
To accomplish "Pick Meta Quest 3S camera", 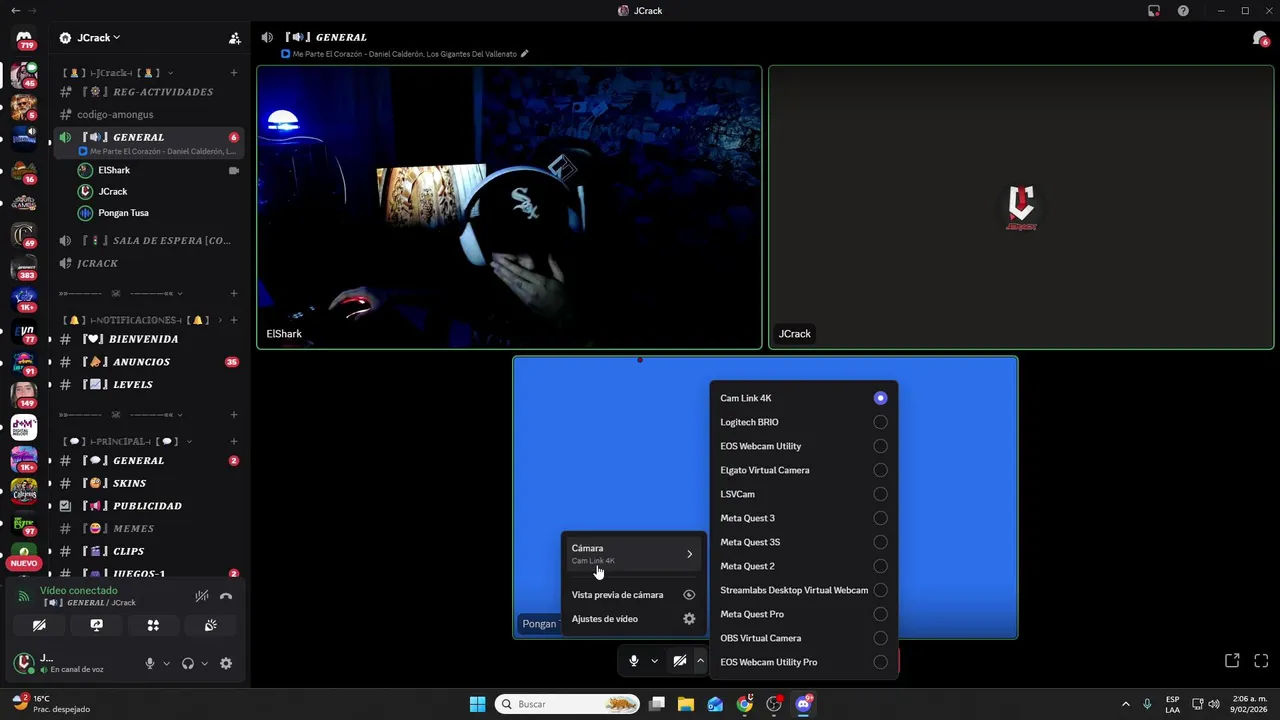I will tap(803, 542).
